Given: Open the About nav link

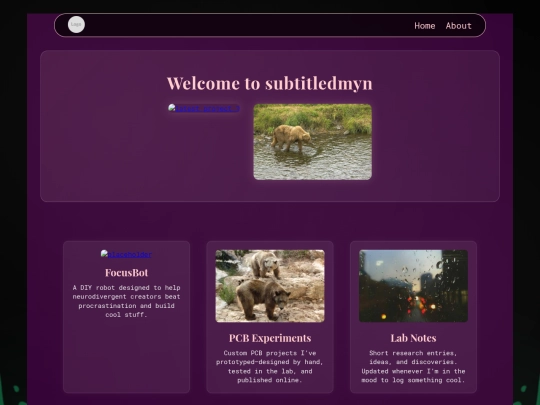Looking at the screenshot, I should coord(458,26).
